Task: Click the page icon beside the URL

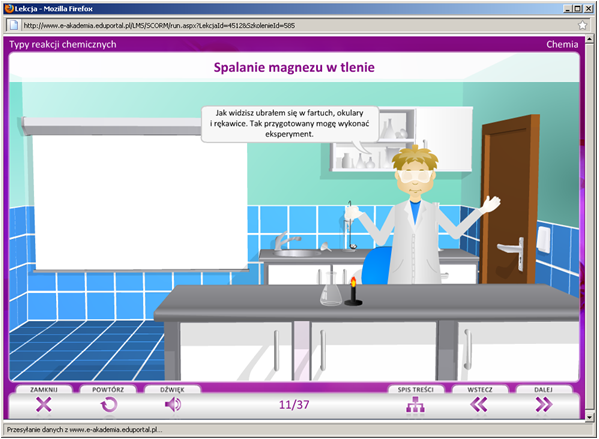Action: (14, 25)
